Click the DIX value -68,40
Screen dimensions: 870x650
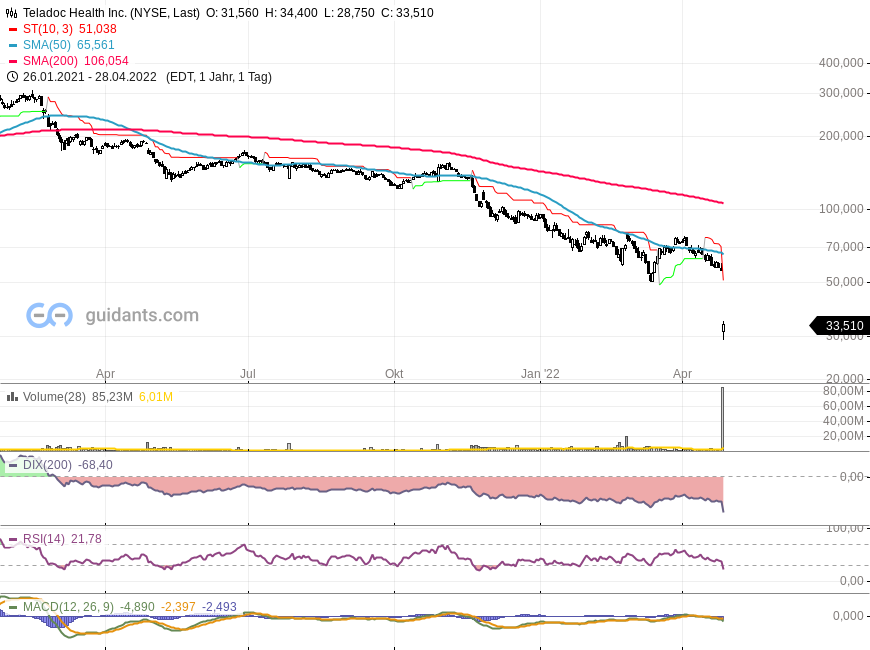(95, 465)
